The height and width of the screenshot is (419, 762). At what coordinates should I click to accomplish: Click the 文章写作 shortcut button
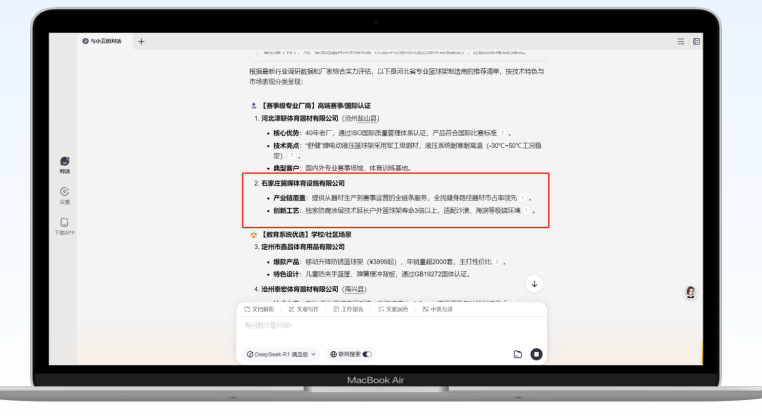pos(305,310)
